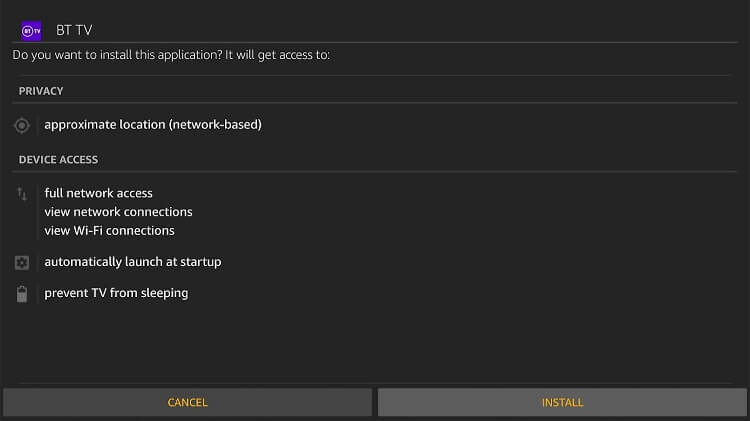Click the install confirmation question text
Screen dimensions: 750x421
(x=171, y=55)
